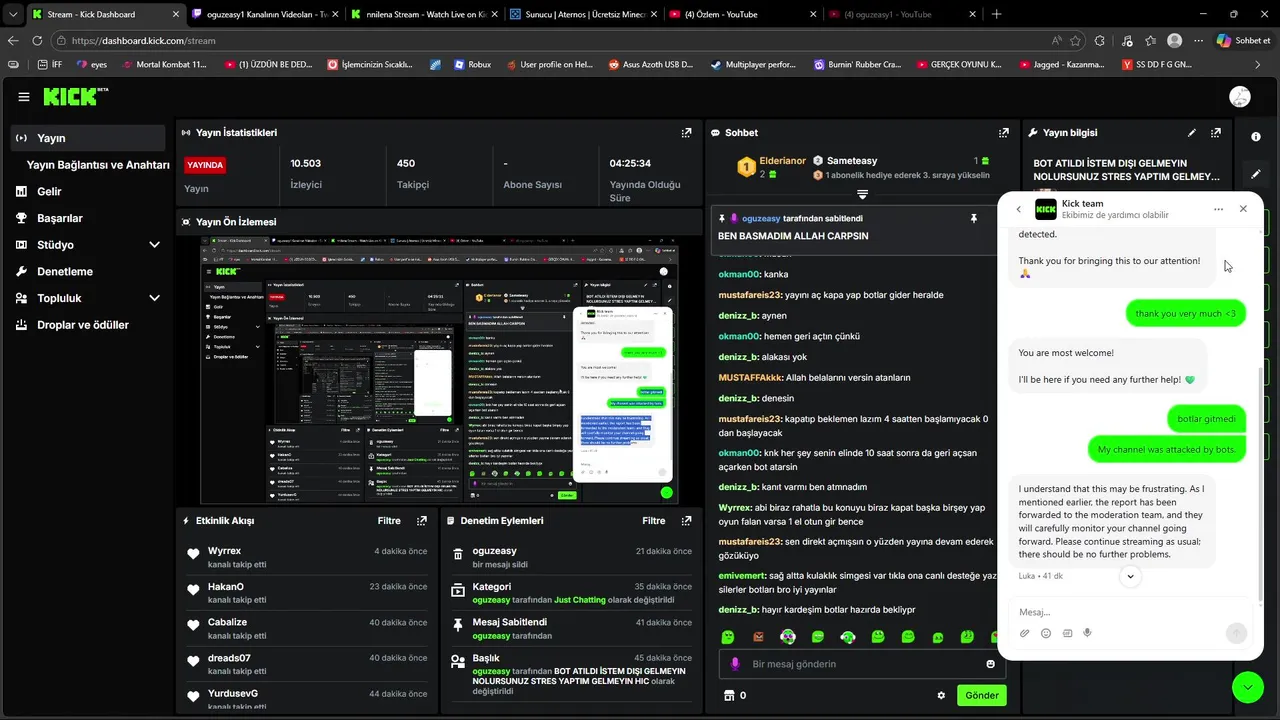Viewport: 1280px width, 720px height.
Task: Switch to nnilena Stream browser tab
Action: (x=423, y=14)
